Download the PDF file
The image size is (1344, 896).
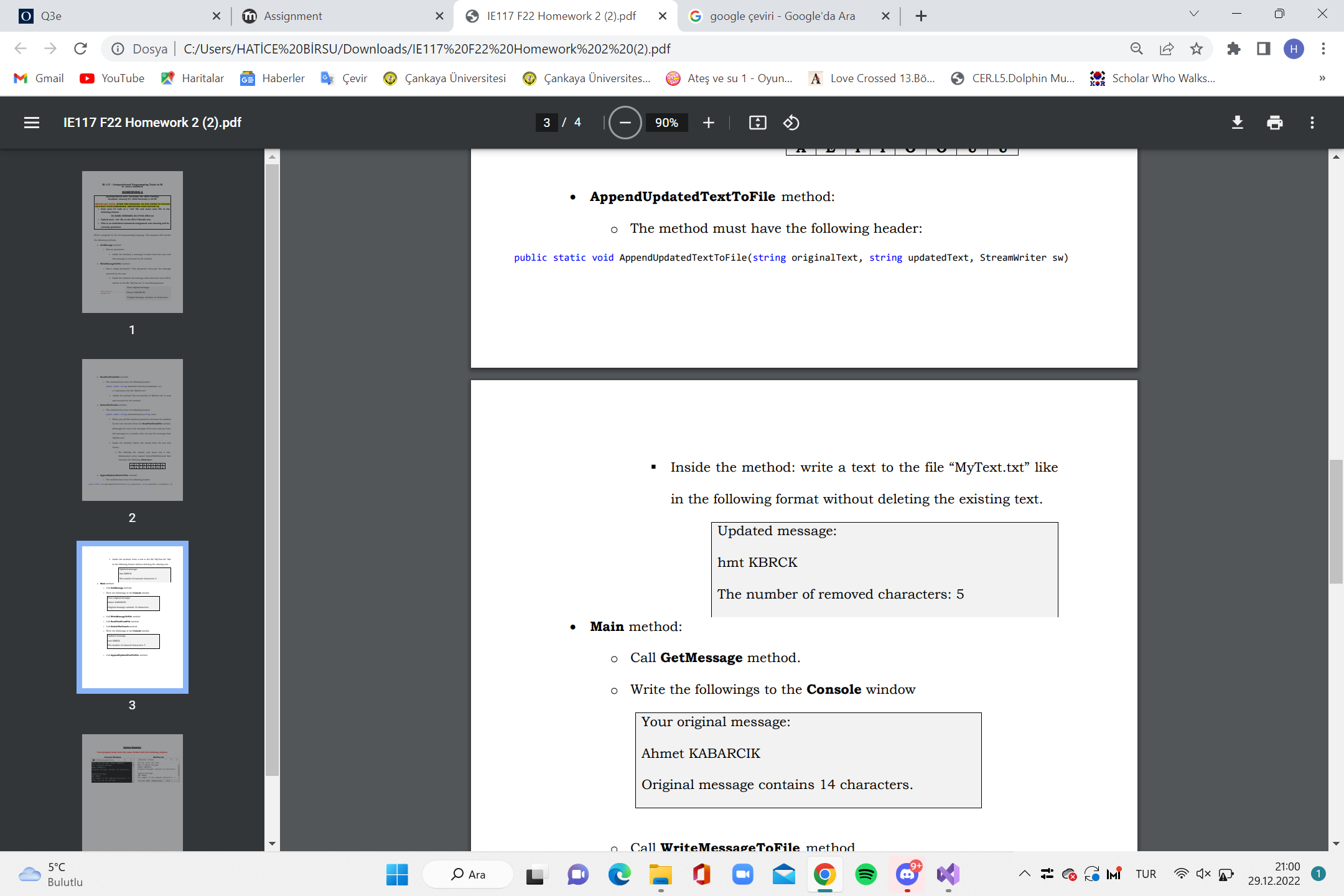[1237, 123]
